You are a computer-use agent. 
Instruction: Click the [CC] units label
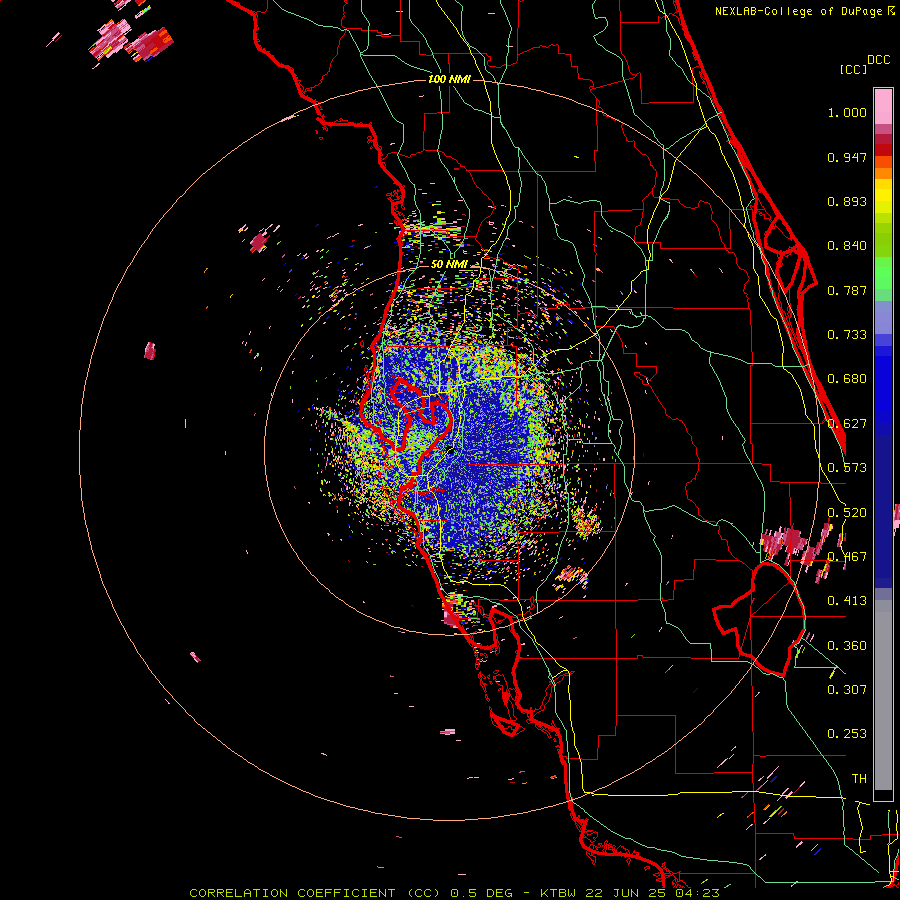pyautogui.click(x=853, y=69)
